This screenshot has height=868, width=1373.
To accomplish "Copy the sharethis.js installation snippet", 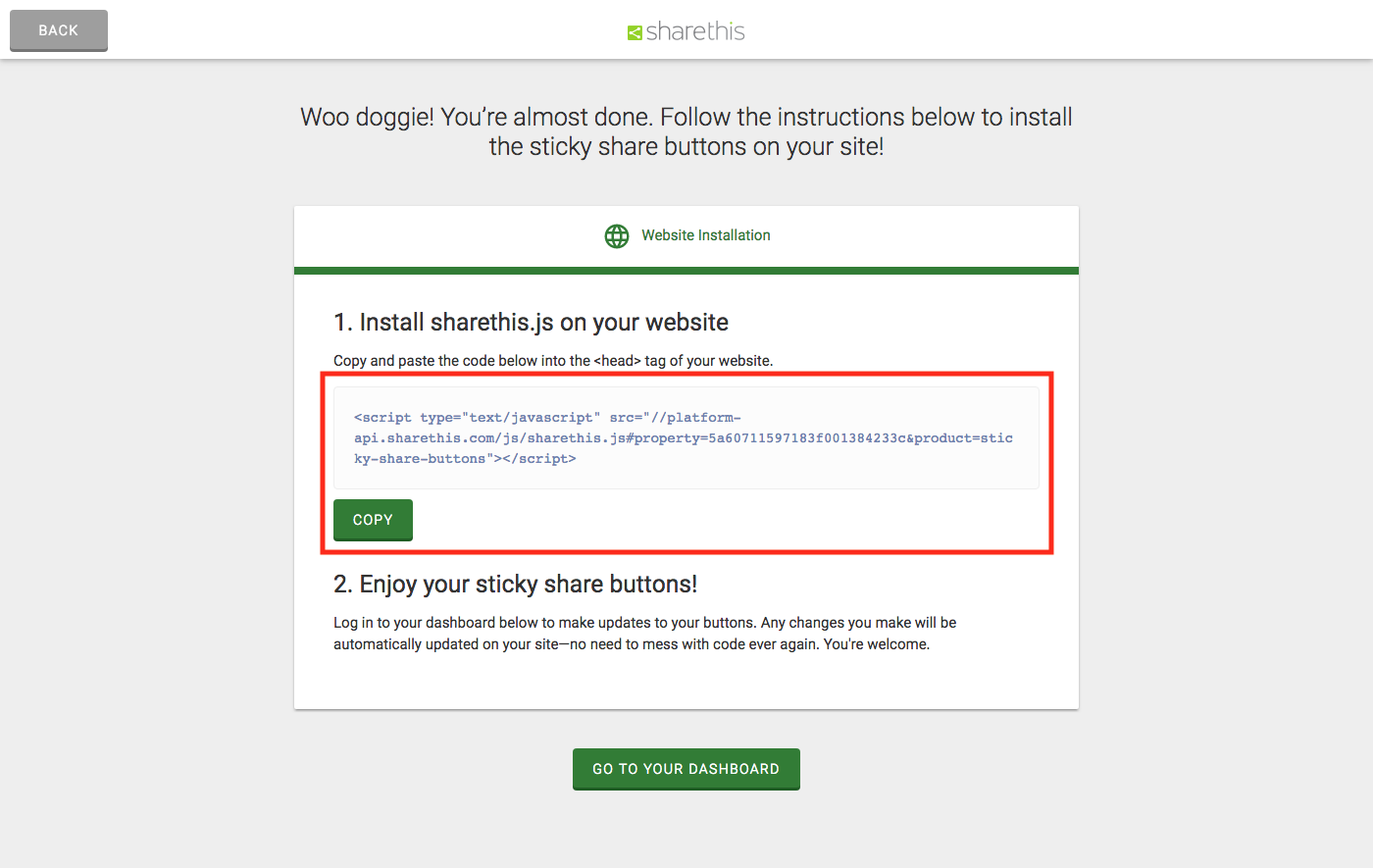I will tap(373, 520).
